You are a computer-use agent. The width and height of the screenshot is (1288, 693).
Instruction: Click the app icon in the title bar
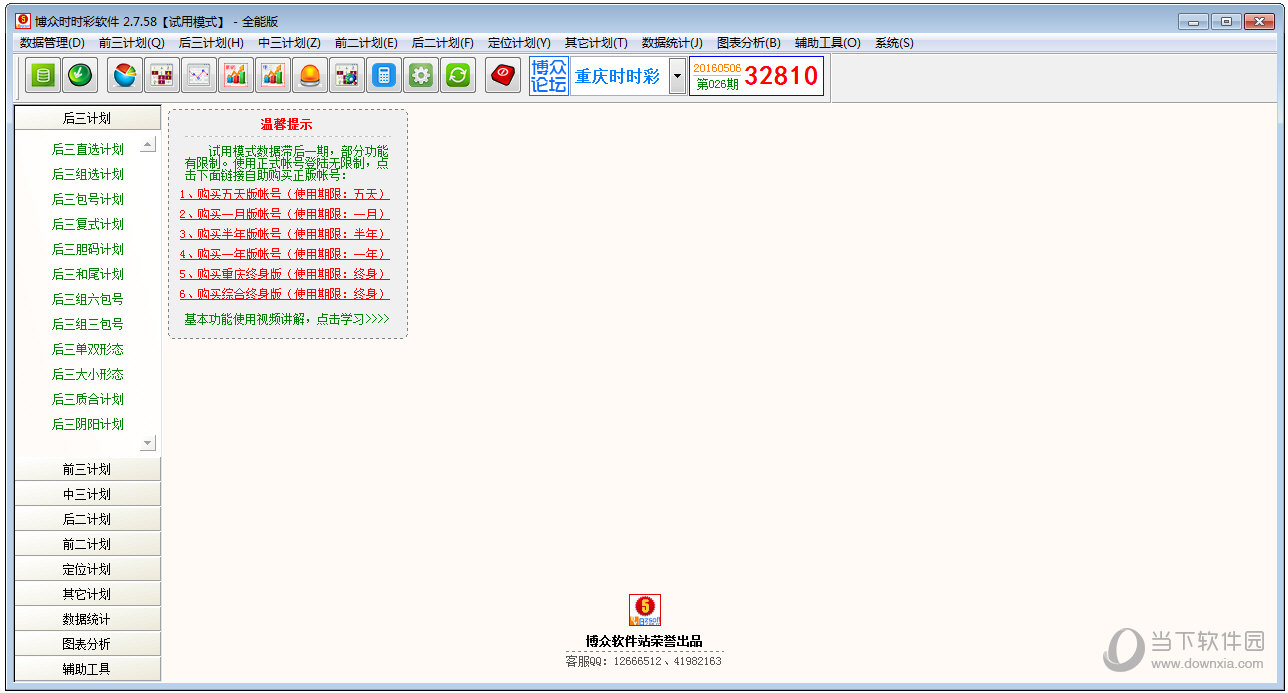pyautogui.click(x=23, y=20)
